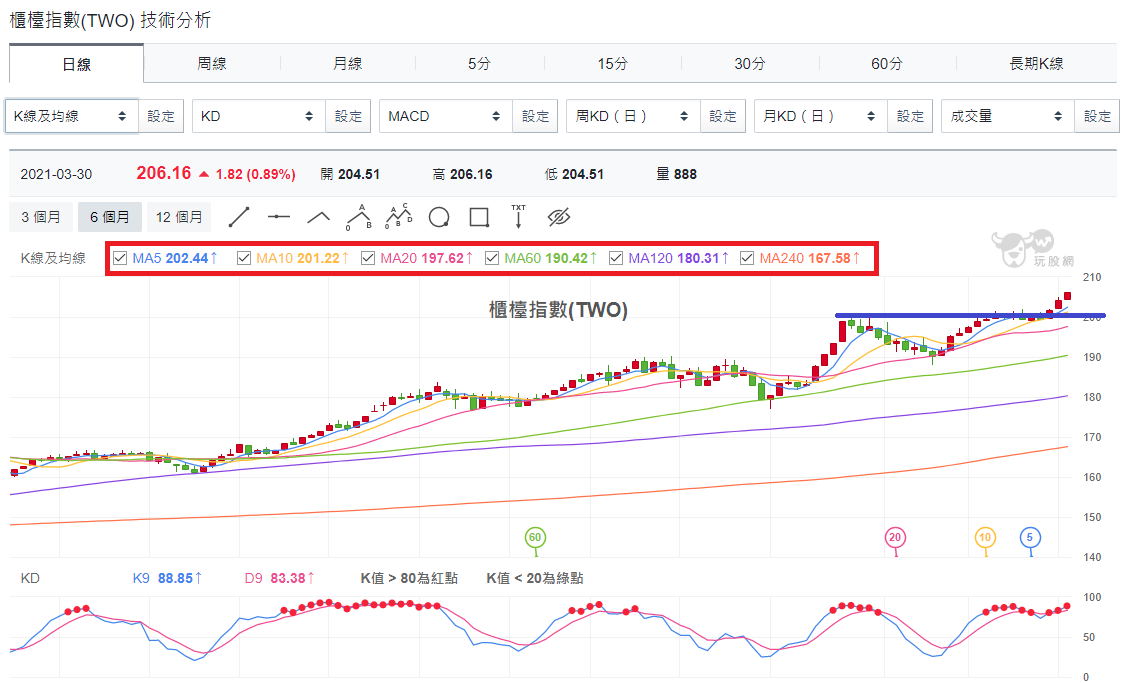Switch to the 長期K線 tab
The image size is (1126, 683).
point(1036,63)
